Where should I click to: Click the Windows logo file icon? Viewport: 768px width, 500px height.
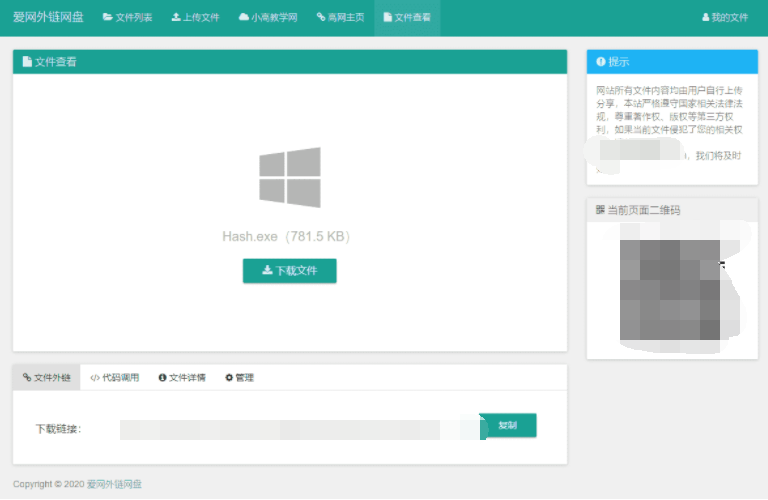[x=289, y=178]
